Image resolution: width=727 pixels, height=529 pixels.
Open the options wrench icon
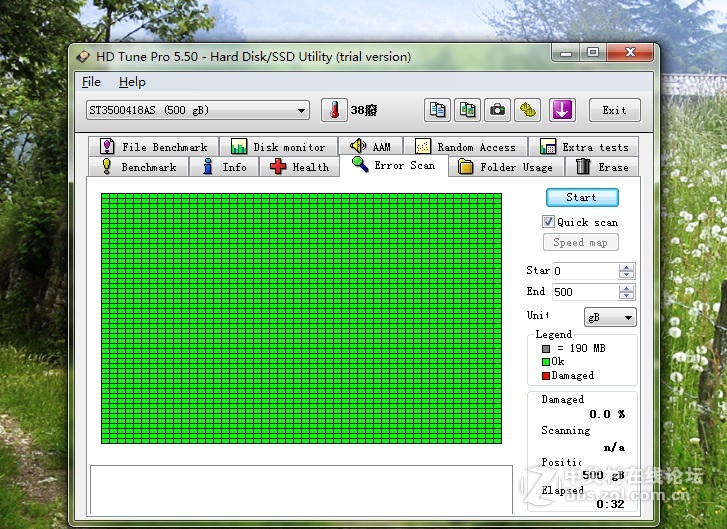tap(527, 110)
